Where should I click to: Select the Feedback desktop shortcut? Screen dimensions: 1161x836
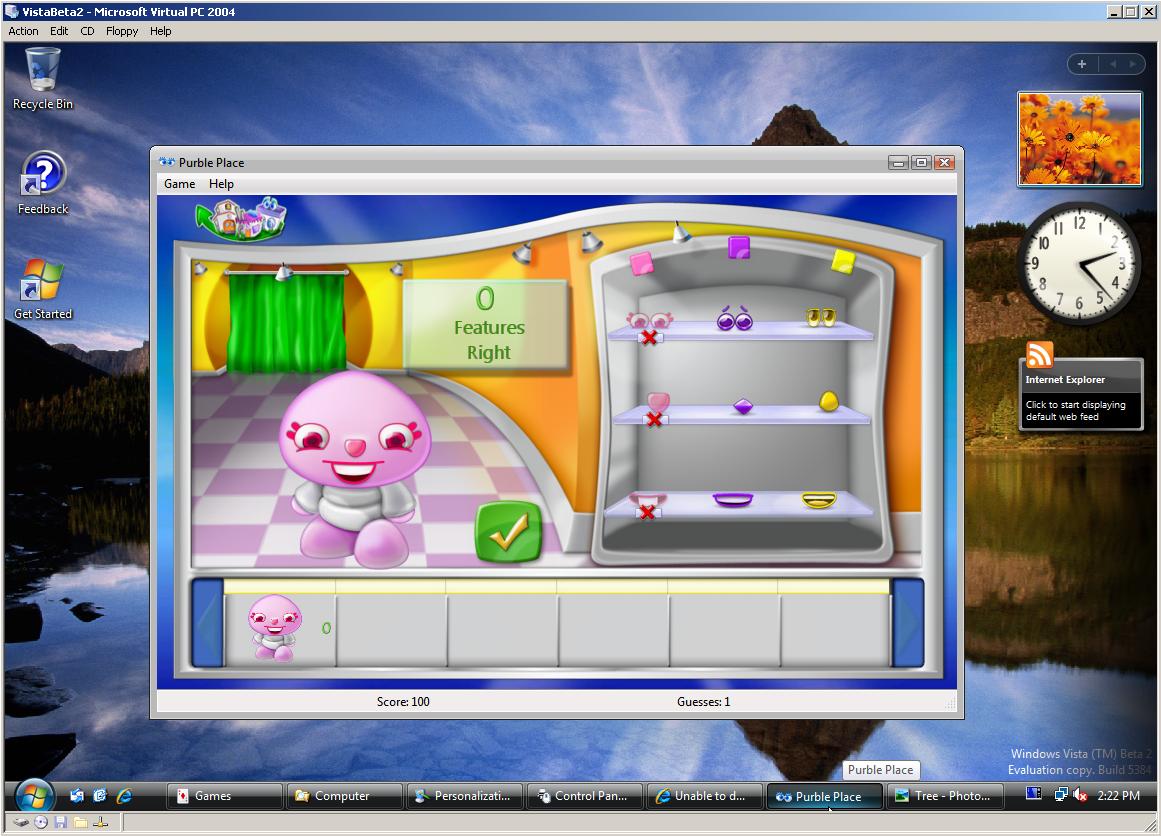[43, 183]
